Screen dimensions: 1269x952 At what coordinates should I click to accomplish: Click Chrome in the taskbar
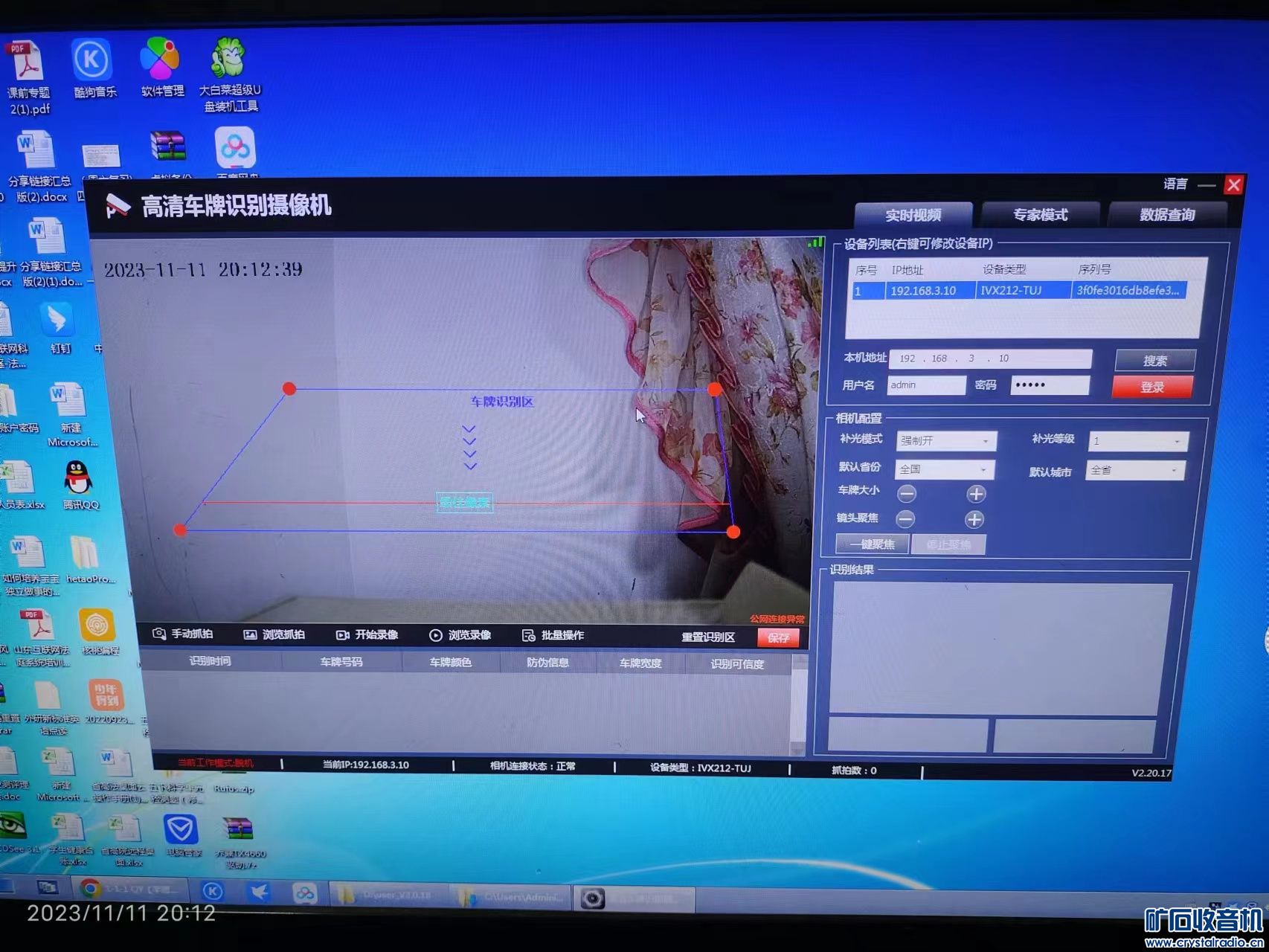coord(130,889)
